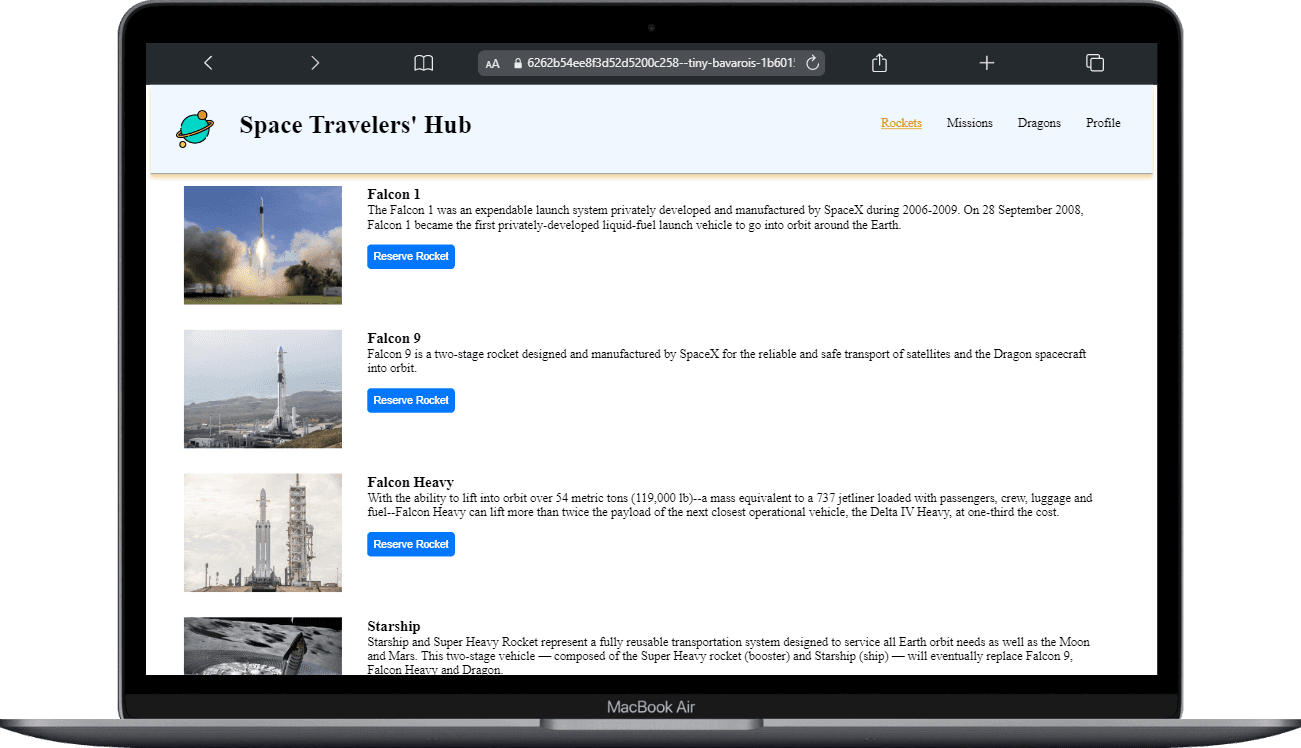Go back with the browser back arrow

point(208,63)
